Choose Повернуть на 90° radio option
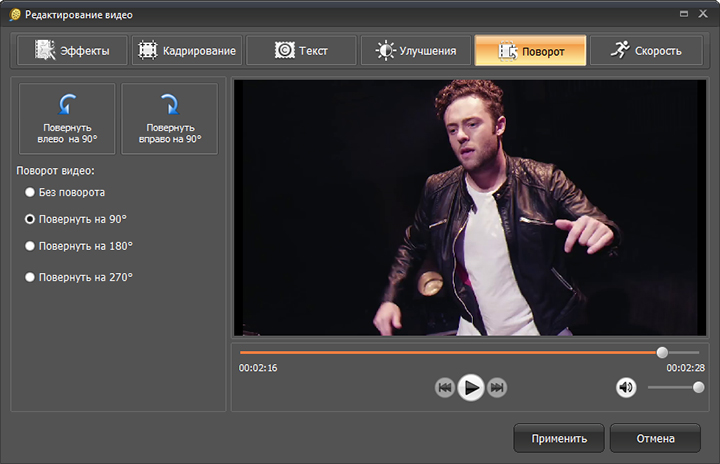This screenshot has height=464, width=720. point(76,219)
